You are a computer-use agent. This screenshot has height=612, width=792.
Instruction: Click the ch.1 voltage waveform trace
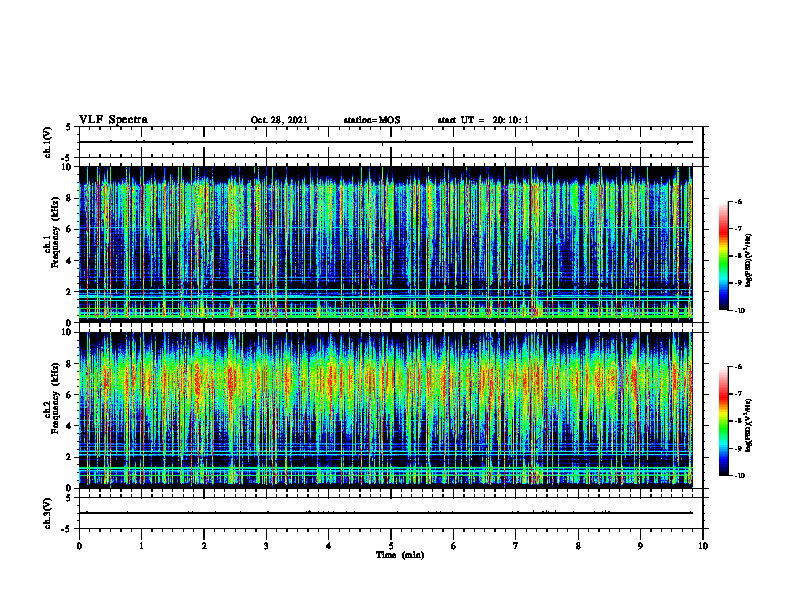pos(386,142)
